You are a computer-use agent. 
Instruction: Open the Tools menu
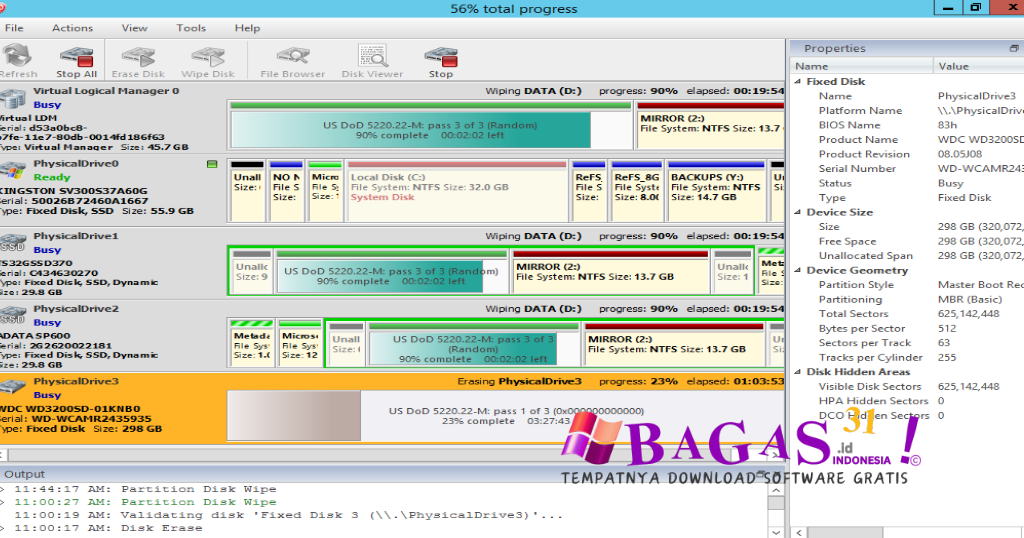(191, 28)
